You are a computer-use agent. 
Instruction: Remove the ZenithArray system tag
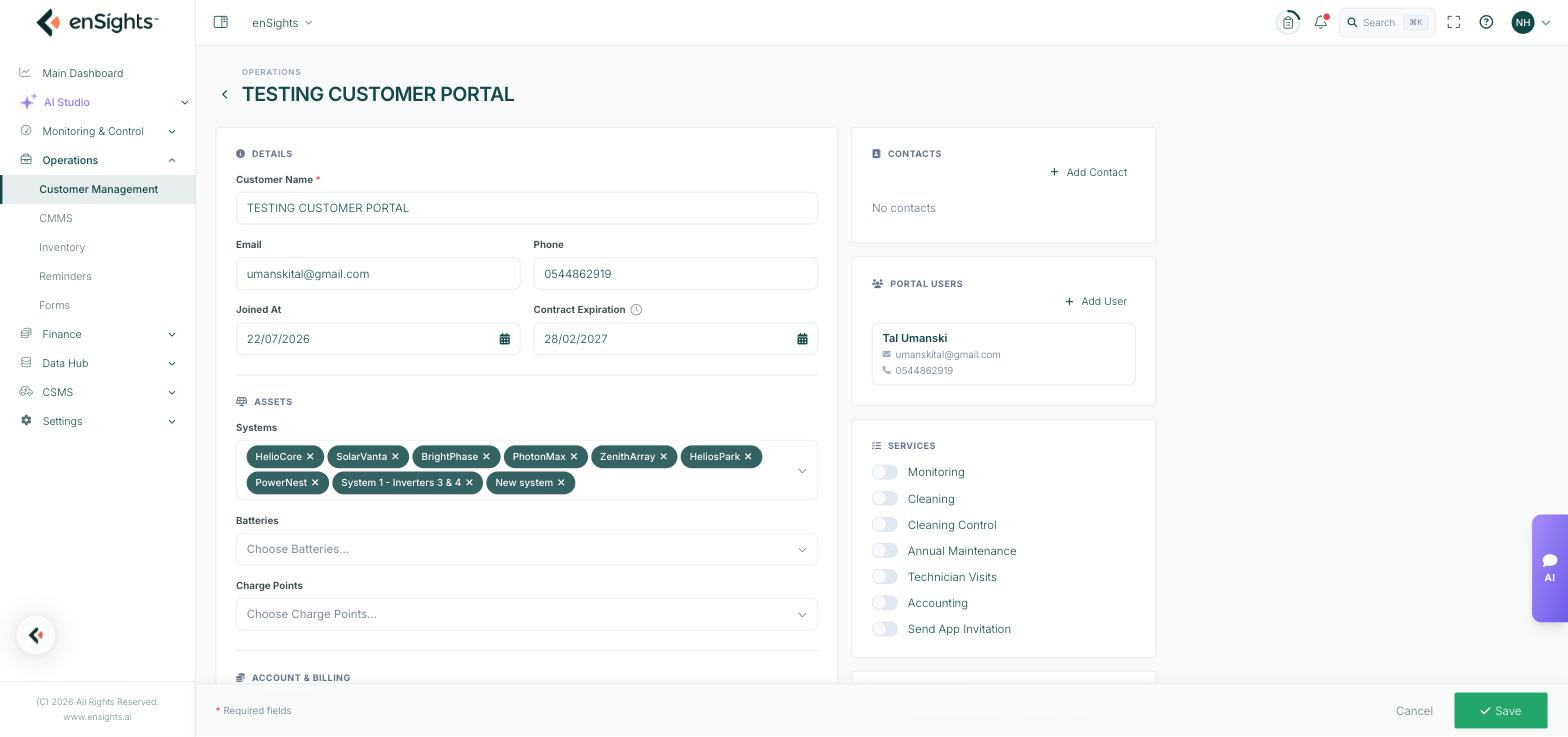pyautogui.click(x=663, y=457)
